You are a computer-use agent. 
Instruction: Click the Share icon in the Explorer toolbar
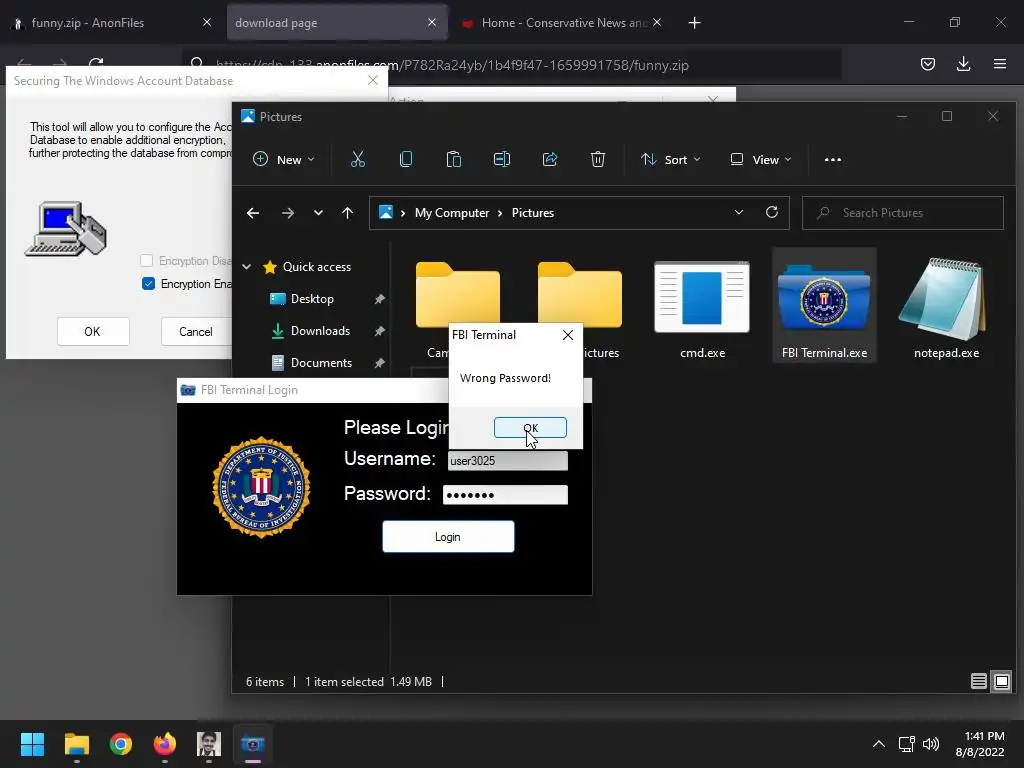point(550,159)
